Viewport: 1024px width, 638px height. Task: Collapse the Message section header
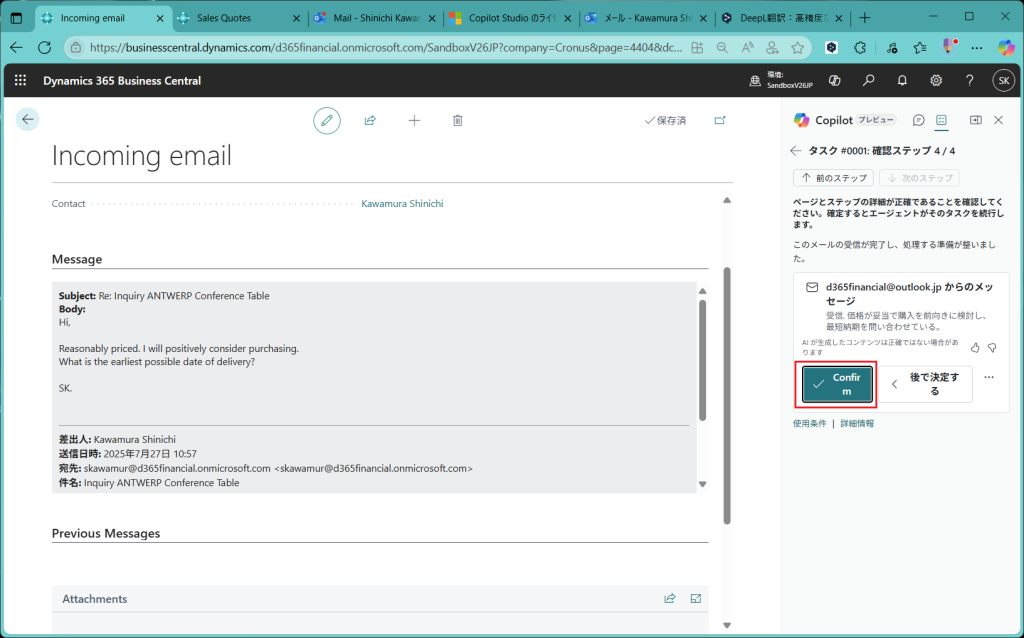[x=77, y=259]
